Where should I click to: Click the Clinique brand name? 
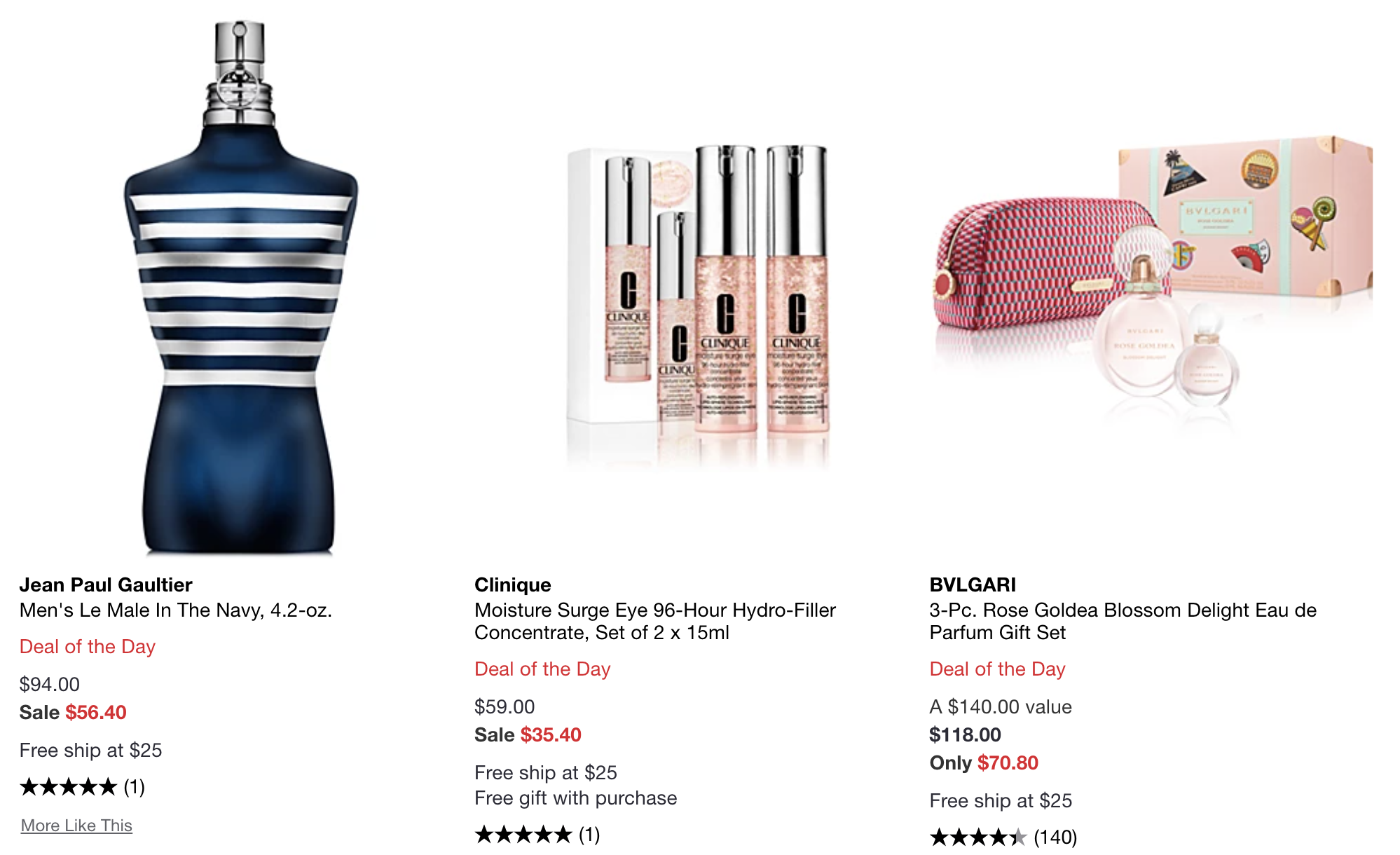coord(513,584)
